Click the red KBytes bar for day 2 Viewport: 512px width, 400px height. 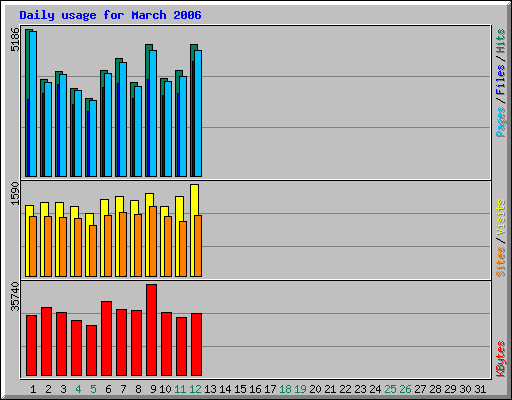(x=46, y=341)
